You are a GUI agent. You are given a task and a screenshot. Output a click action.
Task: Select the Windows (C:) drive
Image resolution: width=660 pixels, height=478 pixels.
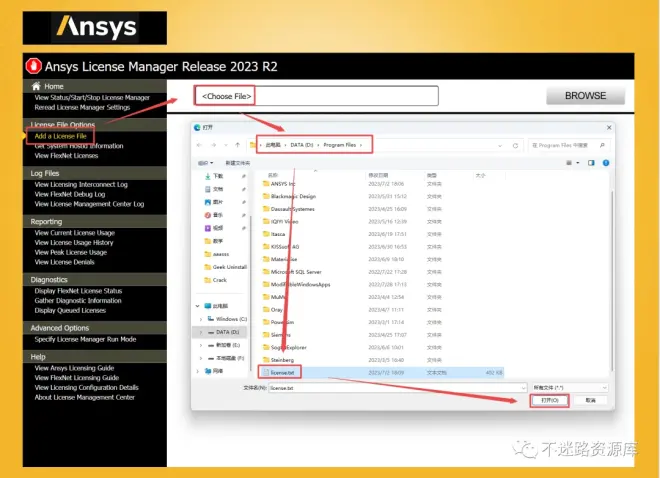[x=227, y=319]
